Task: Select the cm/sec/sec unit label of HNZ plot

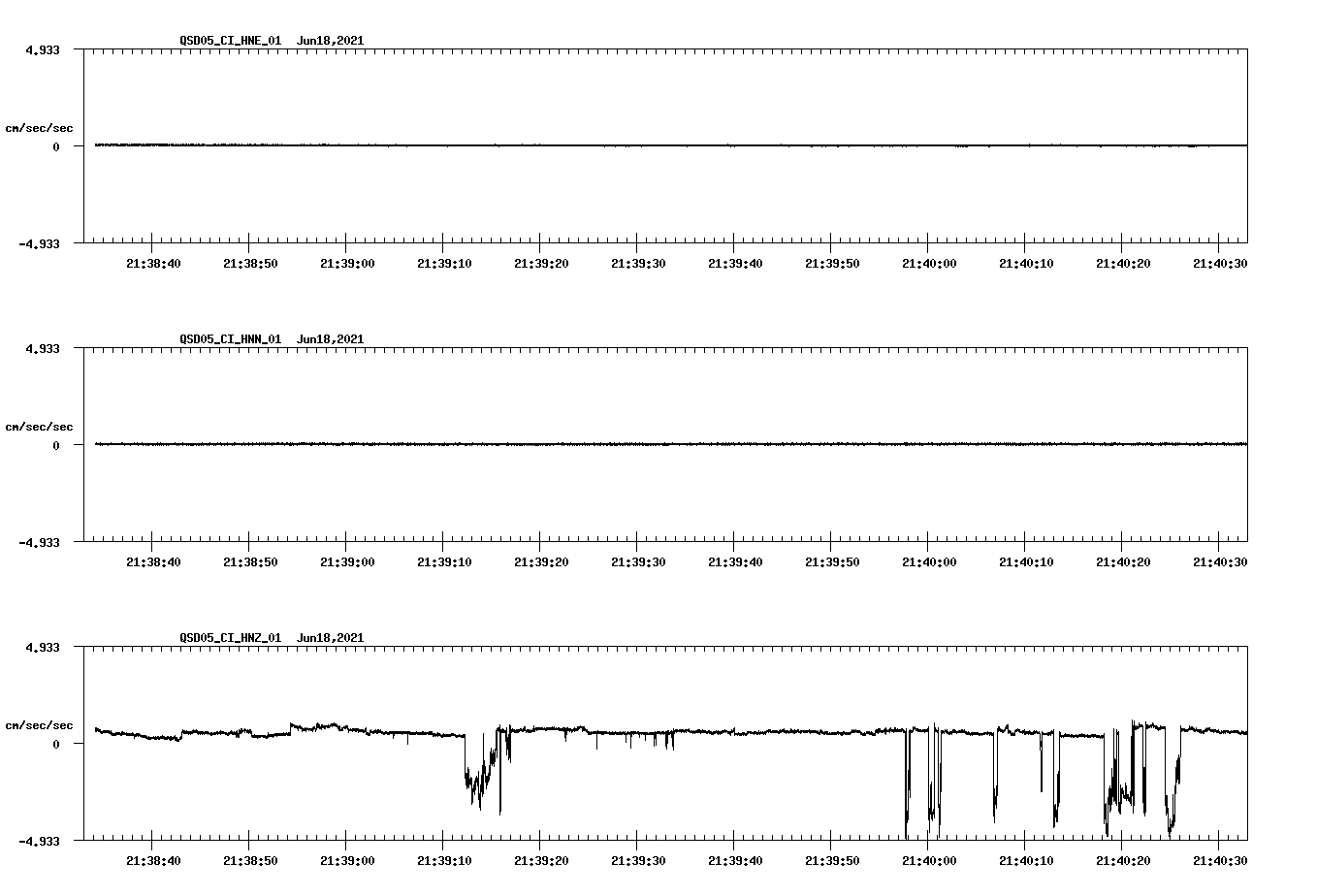Action: pos(39,725)
